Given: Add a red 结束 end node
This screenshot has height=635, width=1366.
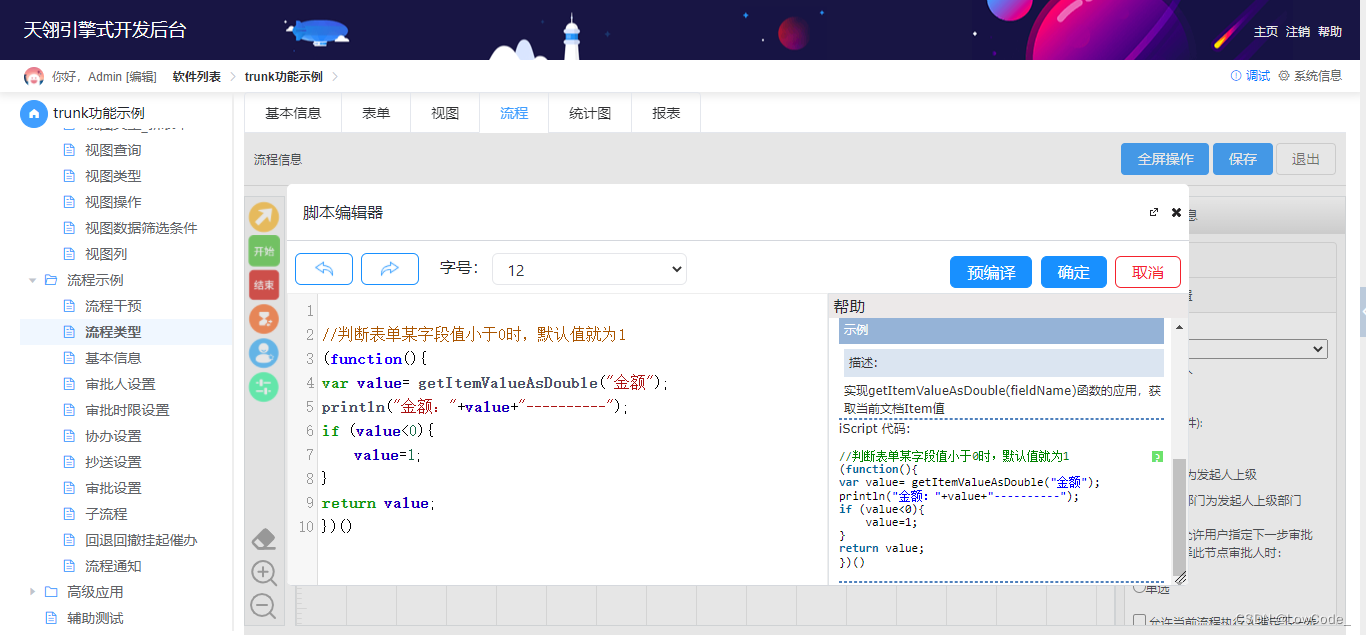Looking at the screenshot, I should click(x=264, y=285).
